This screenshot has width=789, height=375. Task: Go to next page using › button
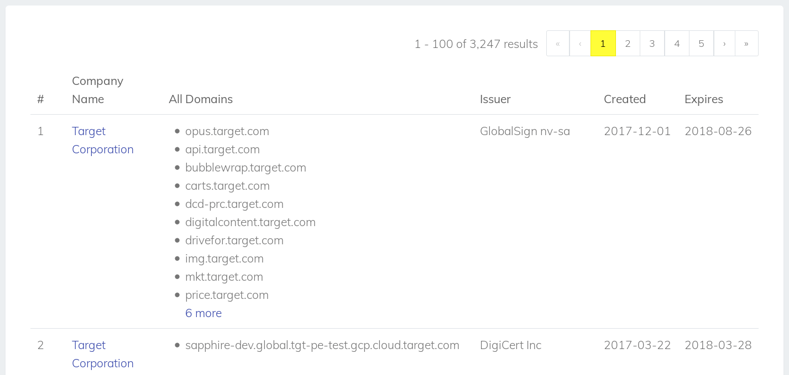725,44
